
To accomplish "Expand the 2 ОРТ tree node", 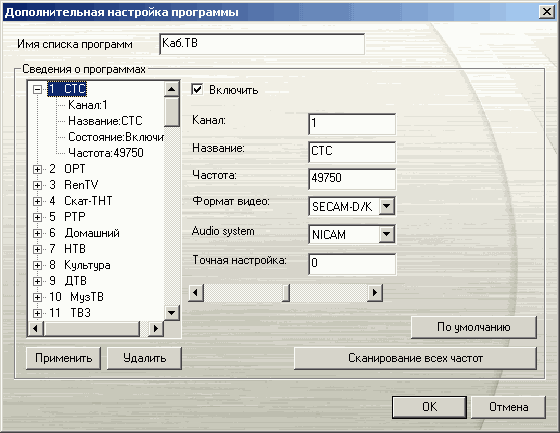I will coord(38,169).
